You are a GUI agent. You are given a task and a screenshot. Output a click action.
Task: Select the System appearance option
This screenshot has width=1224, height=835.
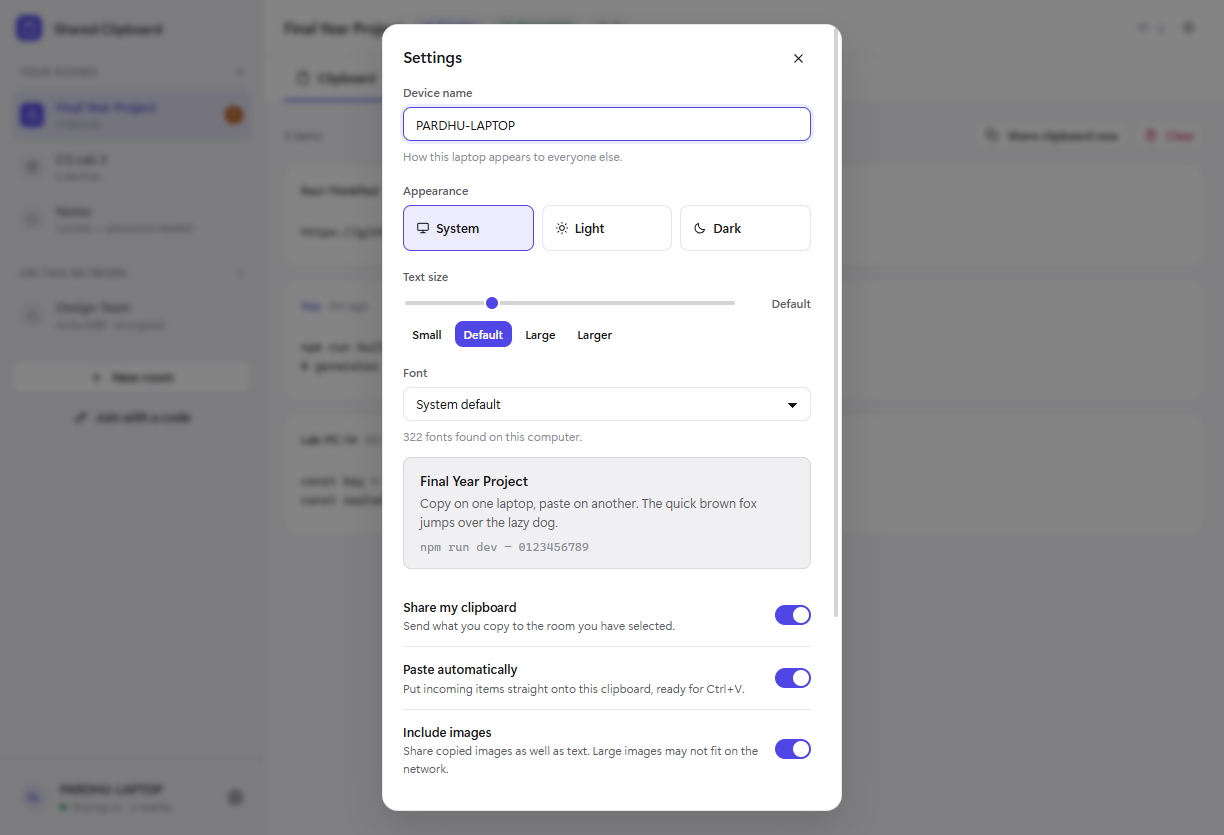pos(468,228)
